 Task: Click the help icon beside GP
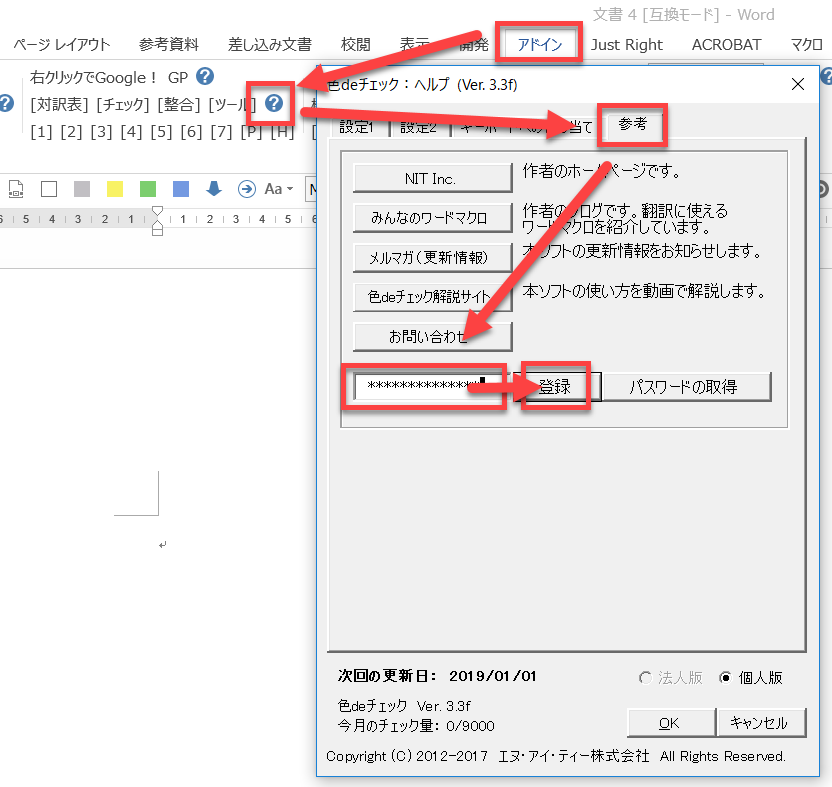click(205, 76)
